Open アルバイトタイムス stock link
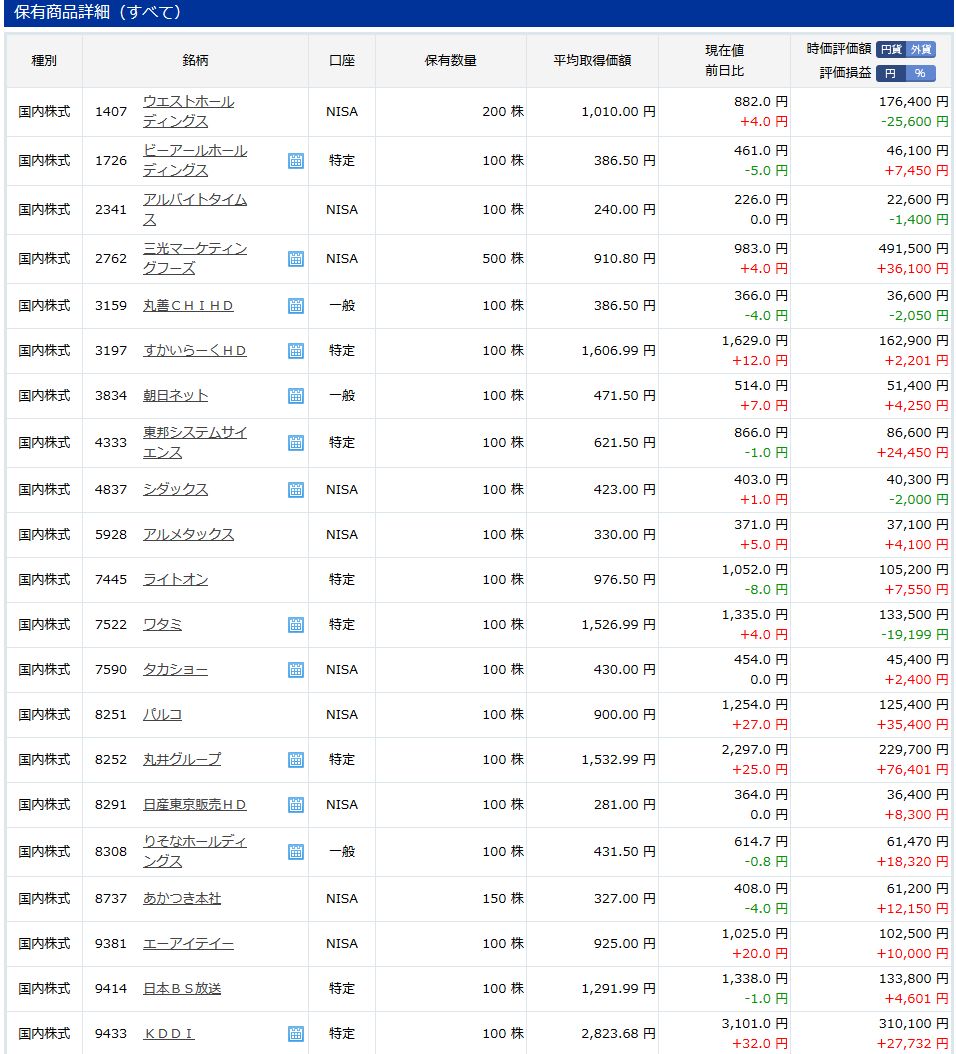 click(x=195, y=210)
